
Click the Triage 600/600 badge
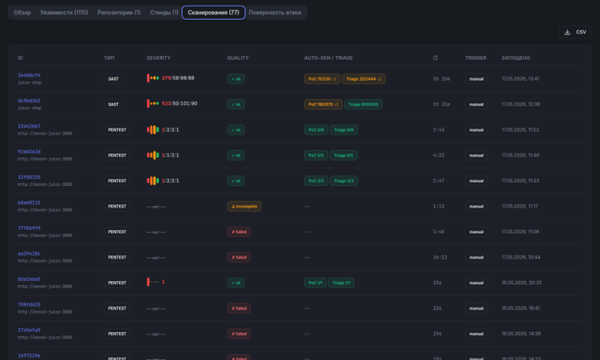[x=364, y=104]
